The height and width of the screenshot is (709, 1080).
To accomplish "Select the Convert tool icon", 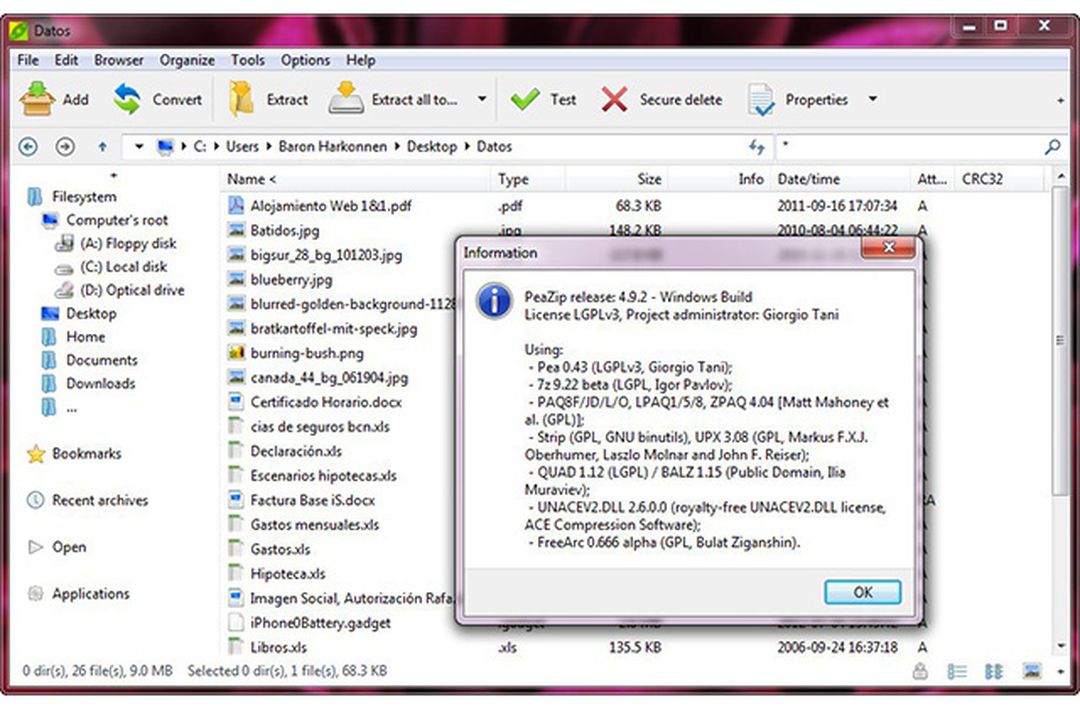I will (x=128, y=96).
